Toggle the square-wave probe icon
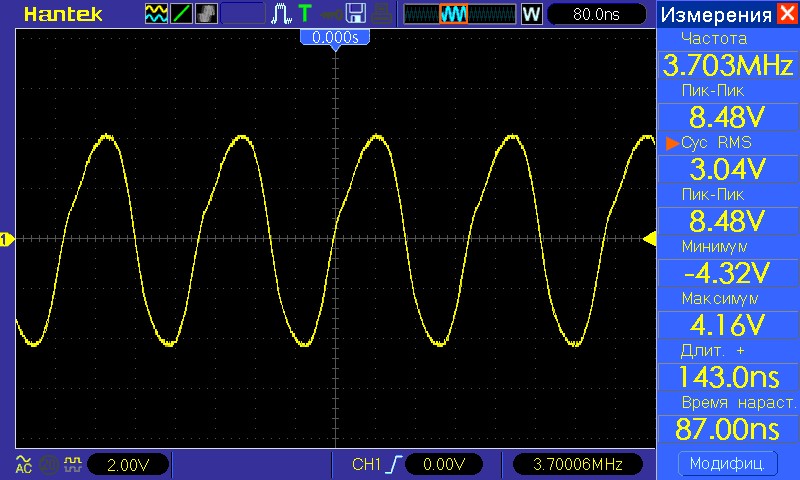 click(73, 464)
